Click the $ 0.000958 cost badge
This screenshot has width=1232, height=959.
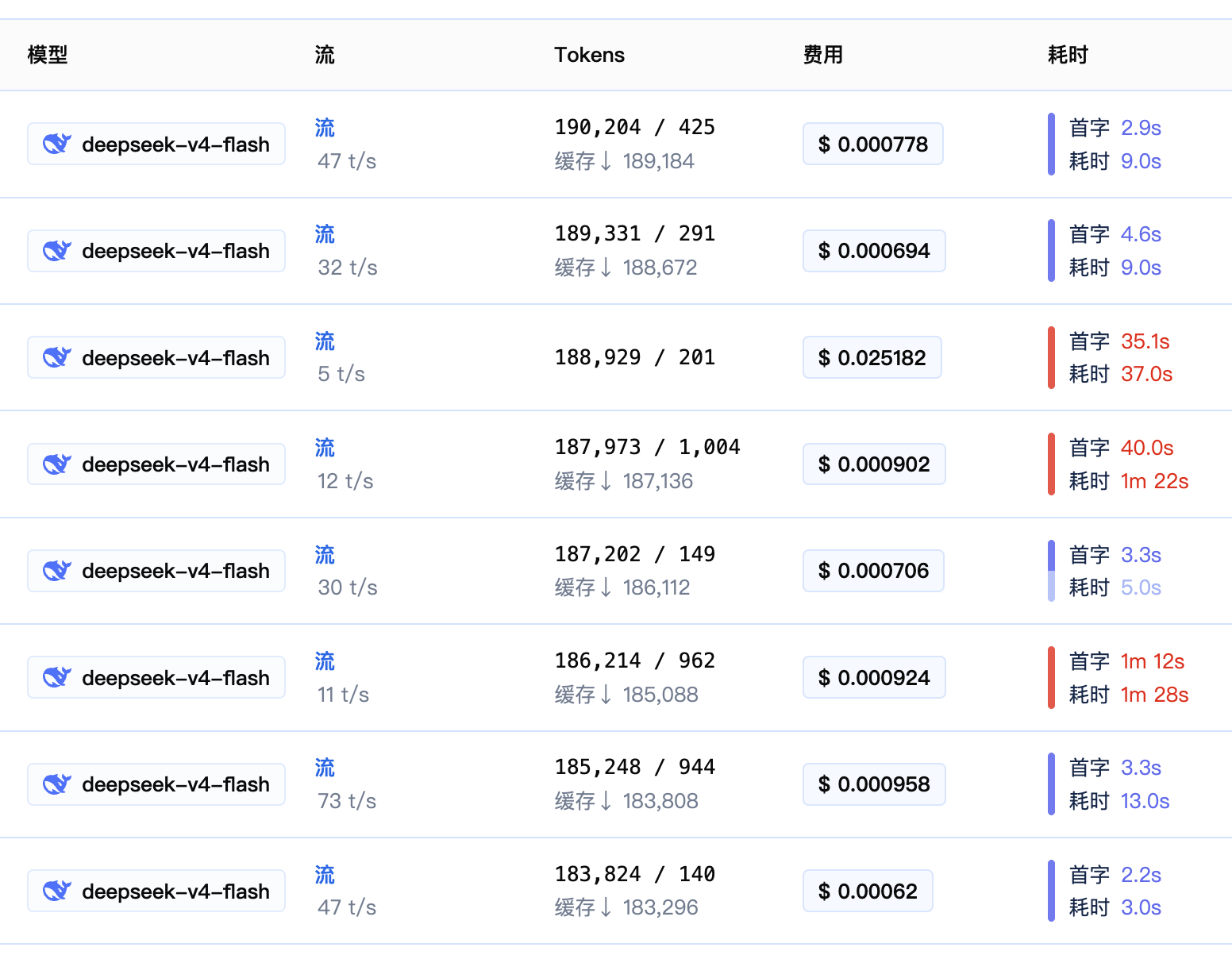coord(874,784)
